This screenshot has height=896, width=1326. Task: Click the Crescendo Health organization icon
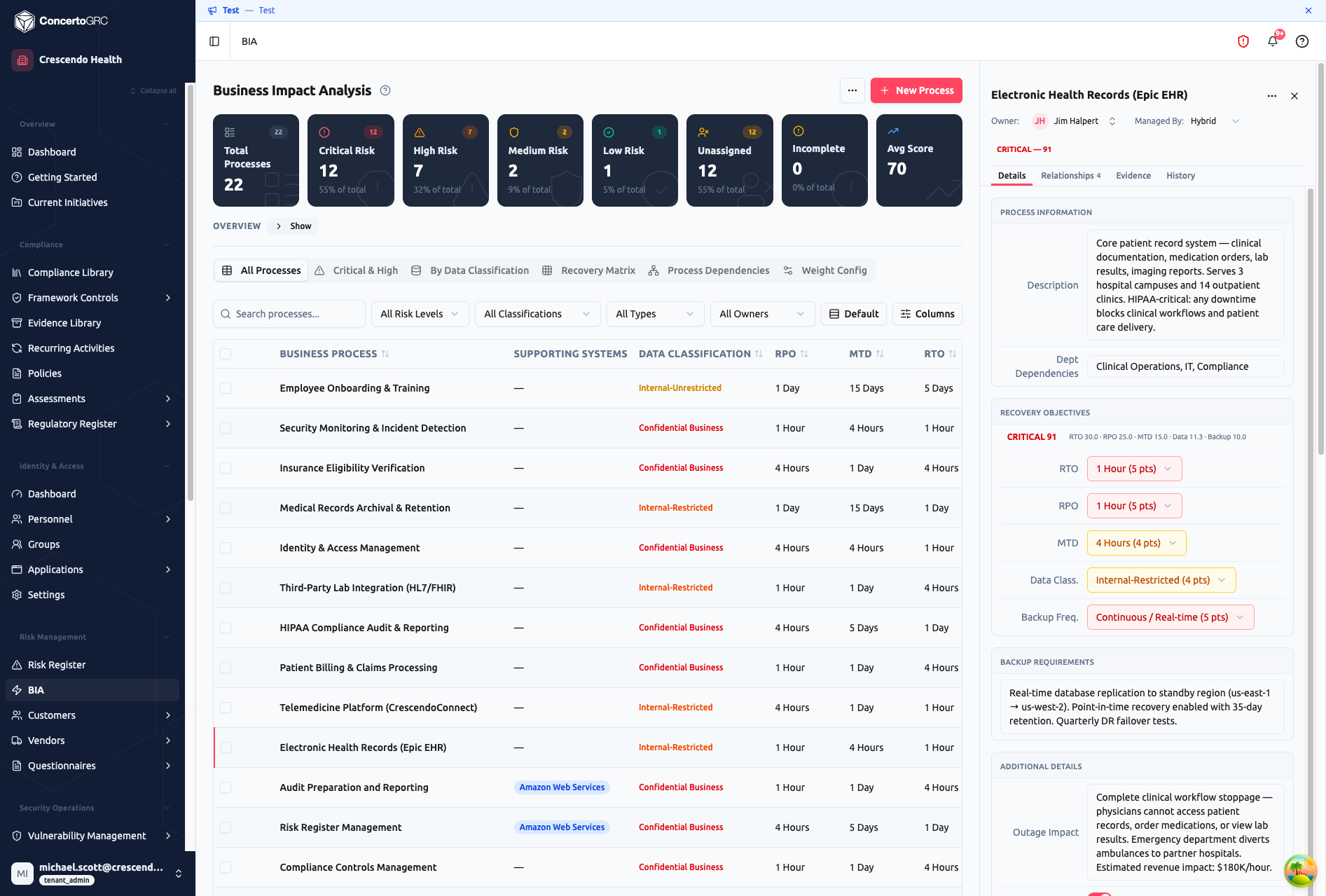pos(22,60)
